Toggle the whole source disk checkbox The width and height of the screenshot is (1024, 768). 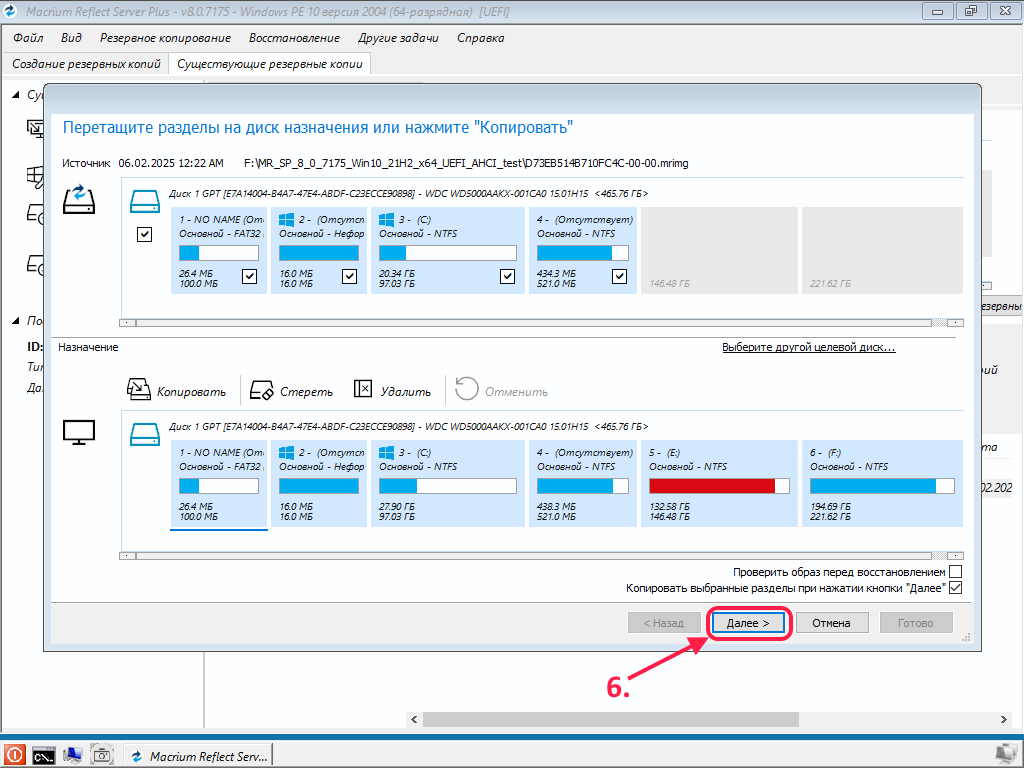click(x=144, y=234)
